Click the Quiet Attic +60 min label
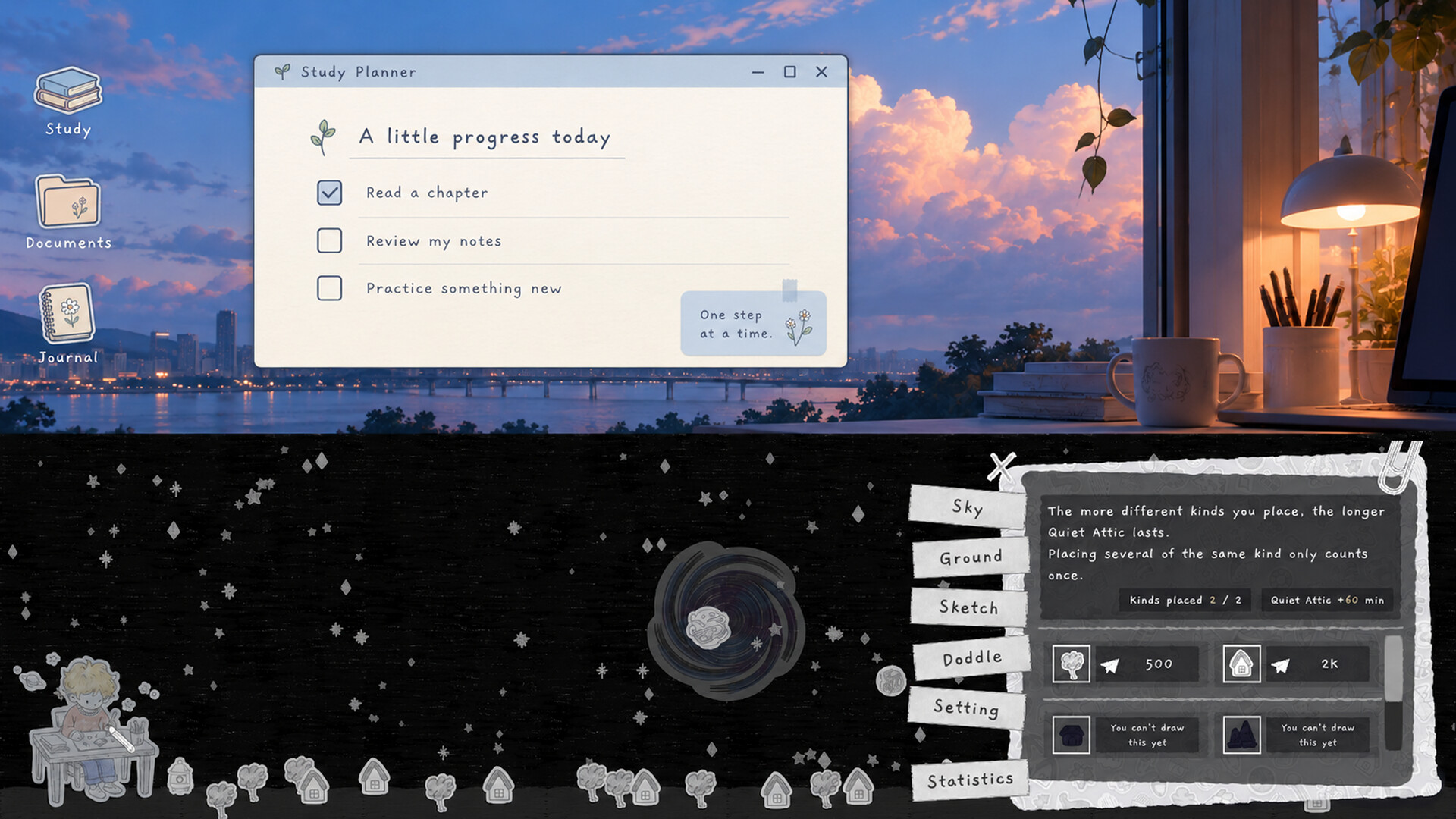This screenshot has height=819, width=1456. click(x=1327, y=600)
